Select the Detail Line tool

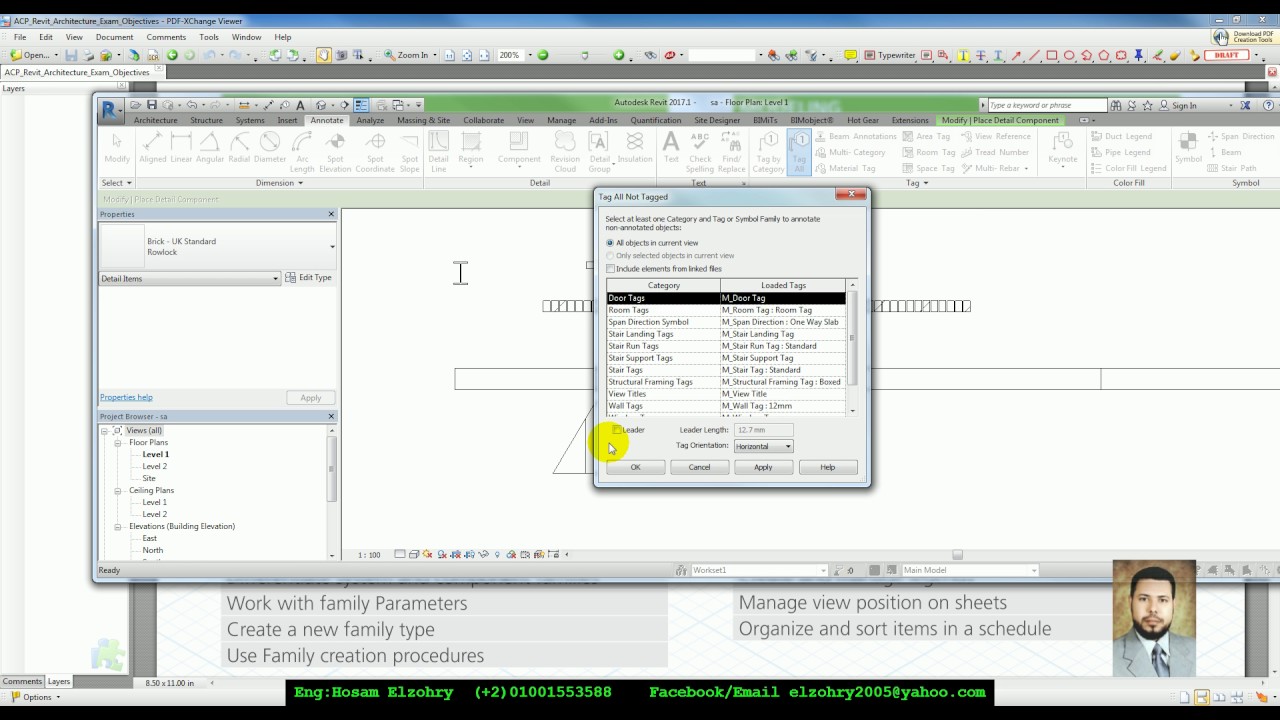(x=439, y=152)
